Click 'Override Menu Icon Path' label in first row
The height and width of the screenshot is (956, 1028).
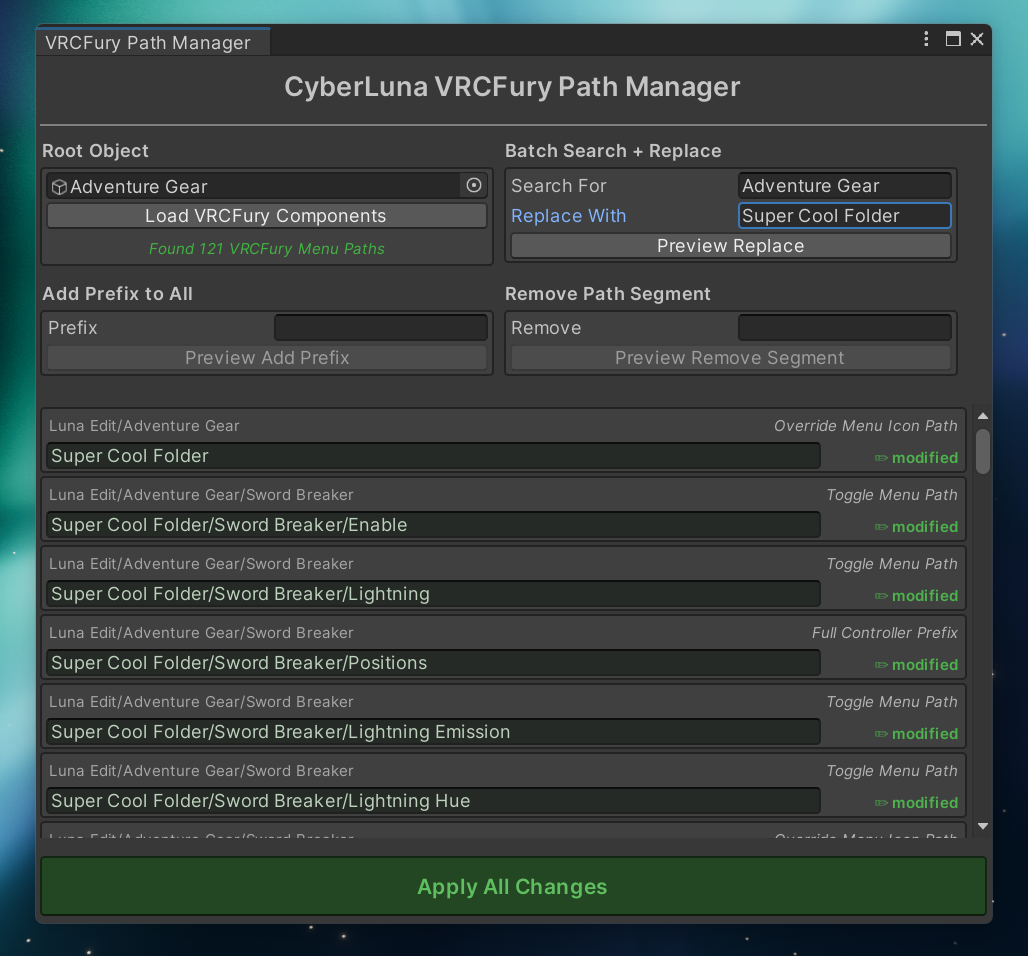click(x=865, y=426)
